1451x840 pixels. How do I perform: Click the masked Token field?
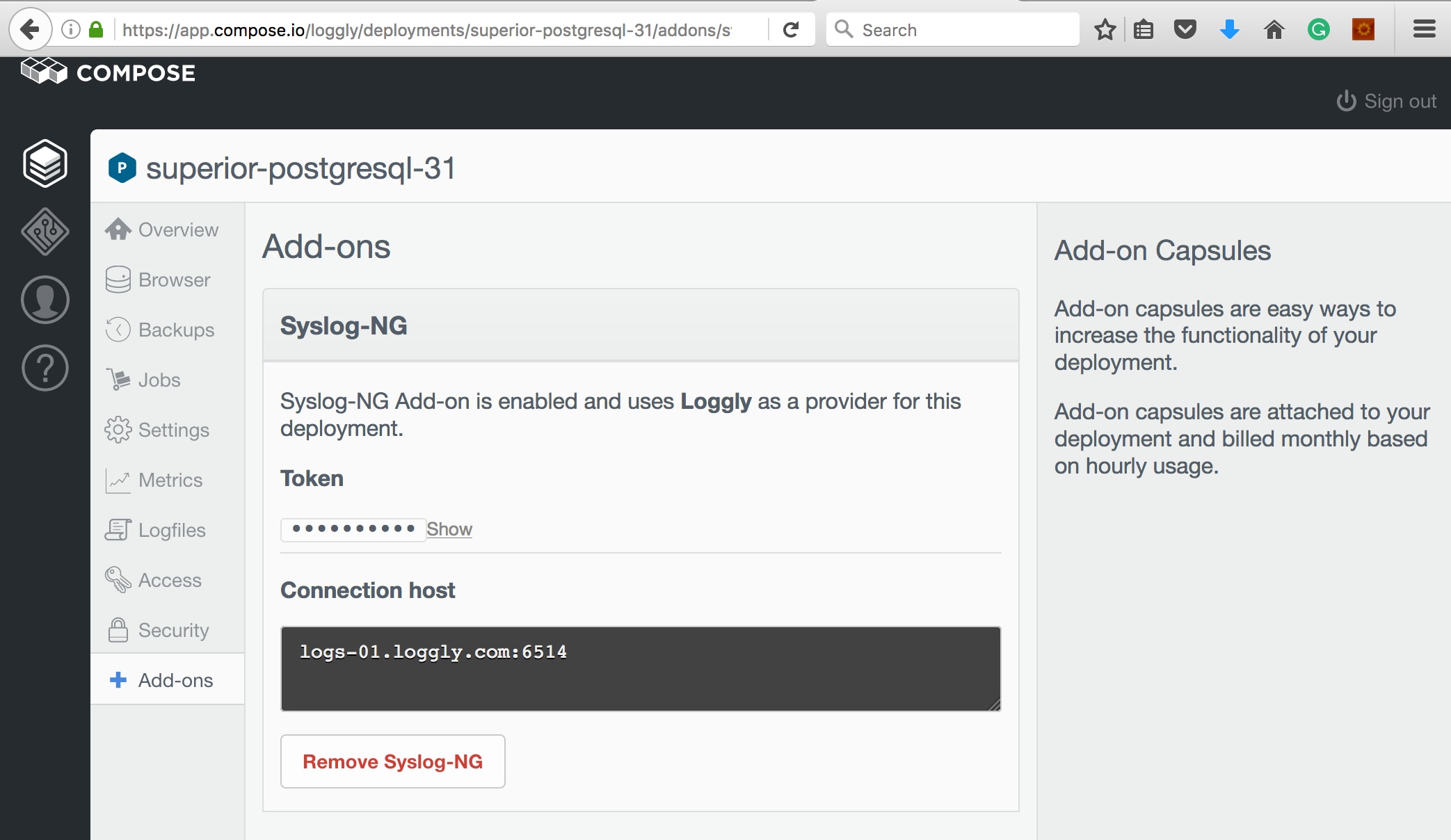(353, 529)
